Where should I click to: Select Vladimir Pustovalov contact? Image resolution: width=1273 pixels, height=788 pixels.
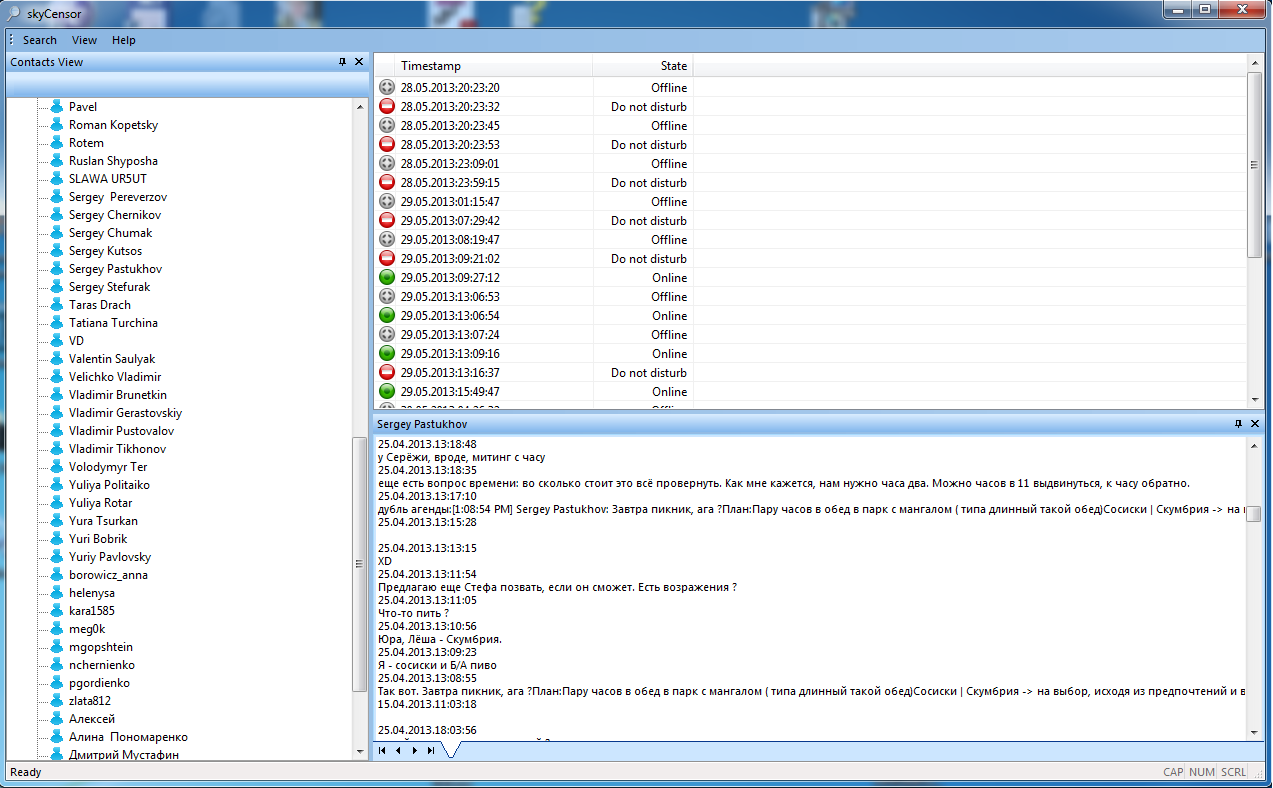pyautogui.click(x=121, y=431)
